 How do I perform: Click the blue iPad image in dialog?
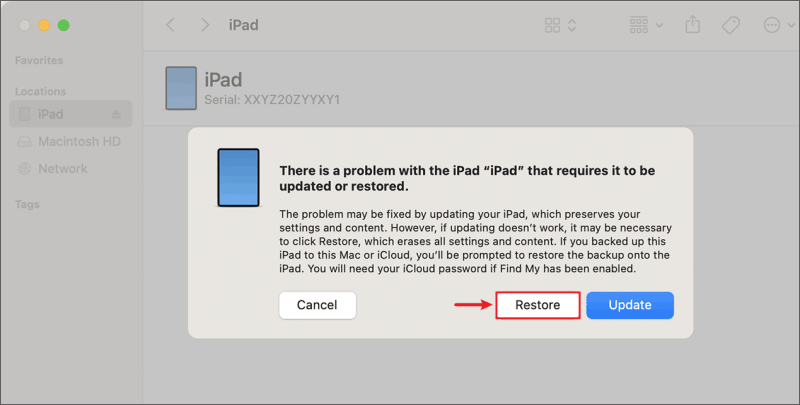[238, 178]
